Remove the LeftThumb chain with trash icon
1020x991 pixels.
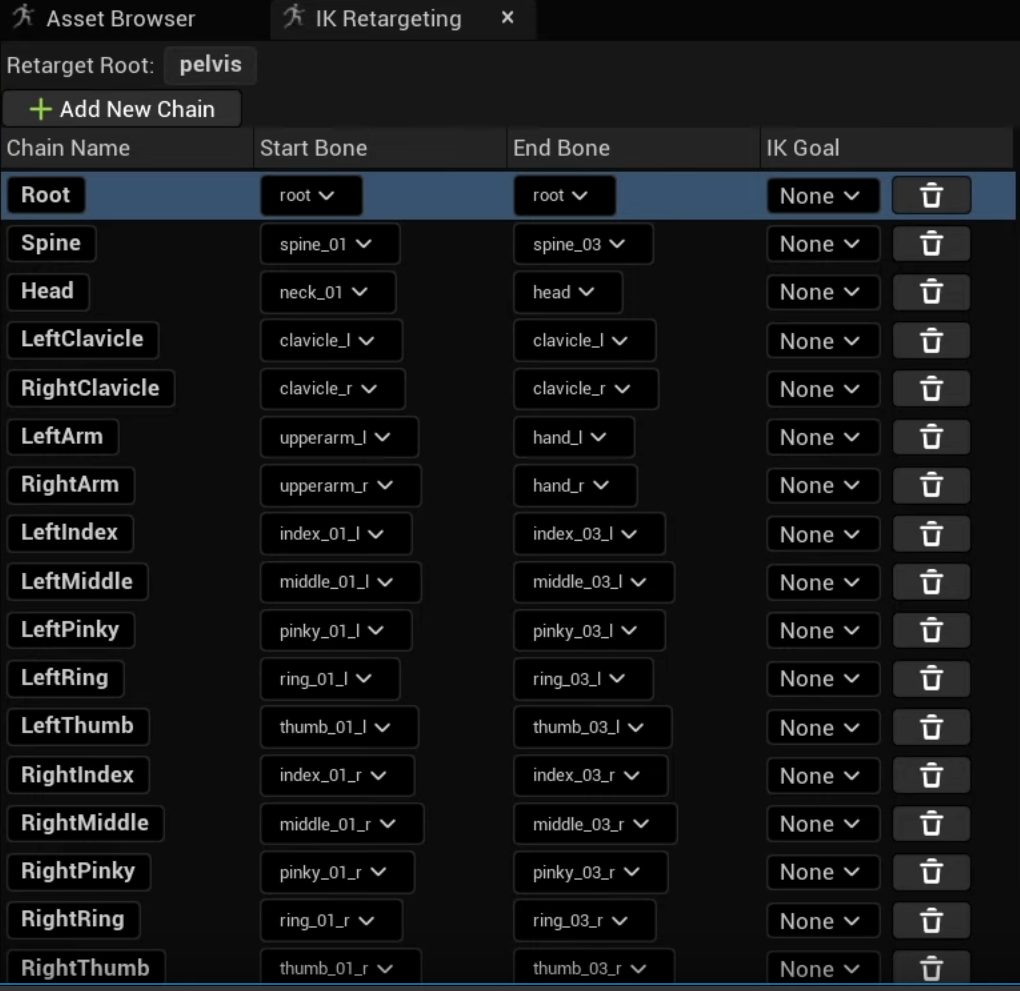pyautogui.click(x=931, y=727)
